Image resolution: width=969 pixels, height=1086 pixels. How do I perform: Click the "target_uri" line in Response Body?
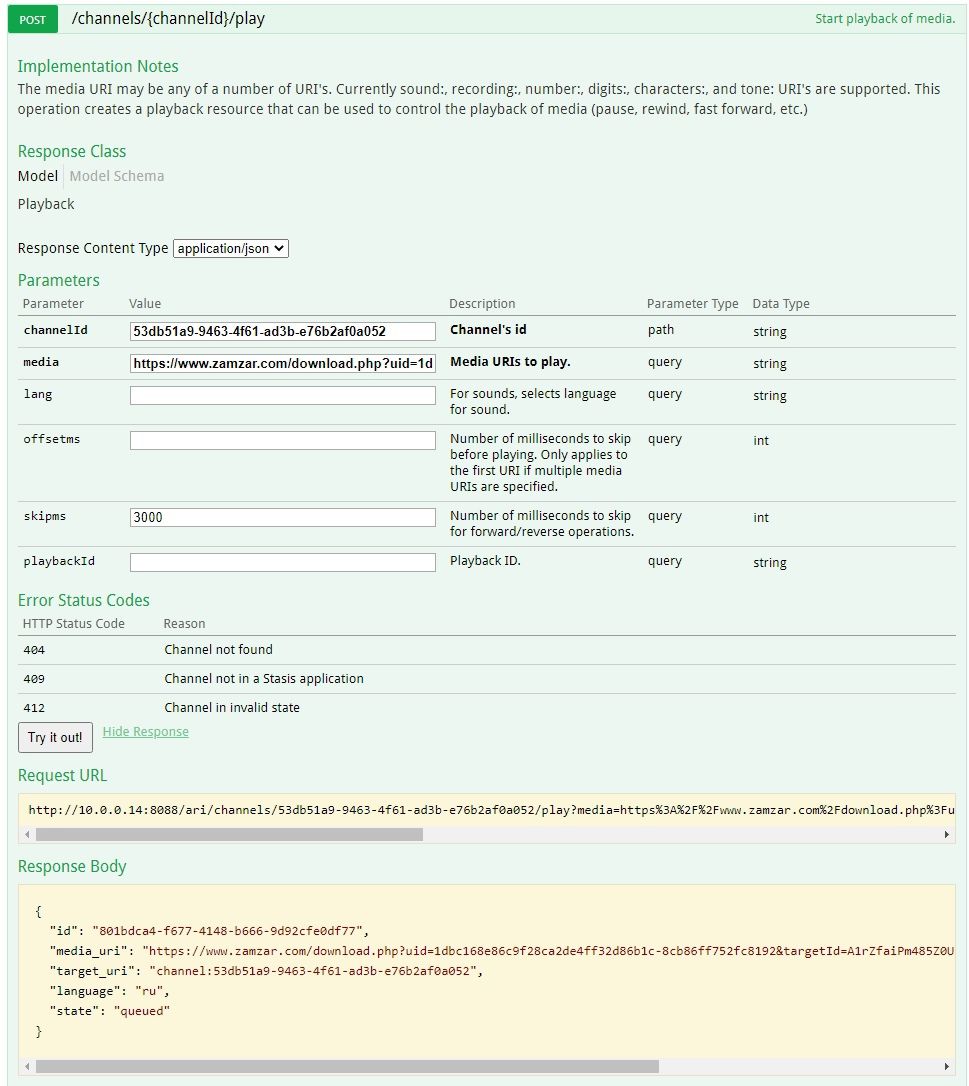266,972
